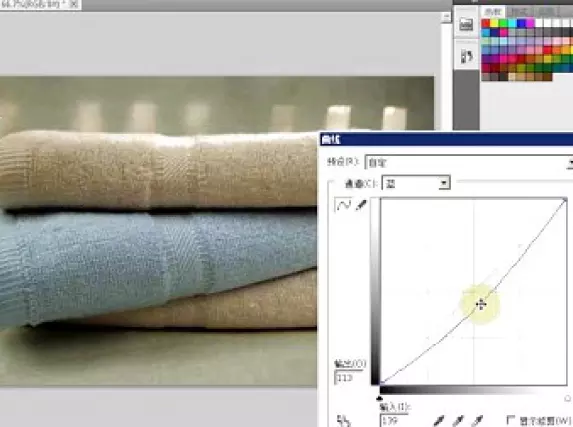Screen dimensions: 573x427
Task: Pick the white point eyedropper
Action: click(x=478, y=420)
